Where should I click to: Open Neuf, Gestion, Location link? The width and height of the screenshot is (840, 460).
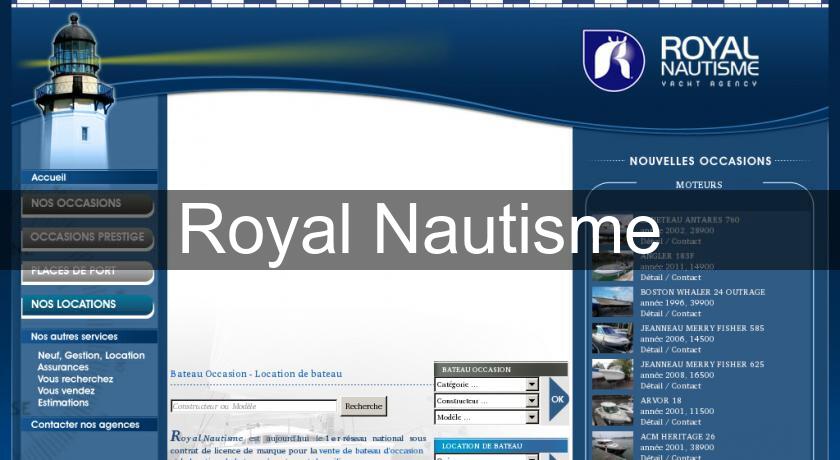point(91,356)
